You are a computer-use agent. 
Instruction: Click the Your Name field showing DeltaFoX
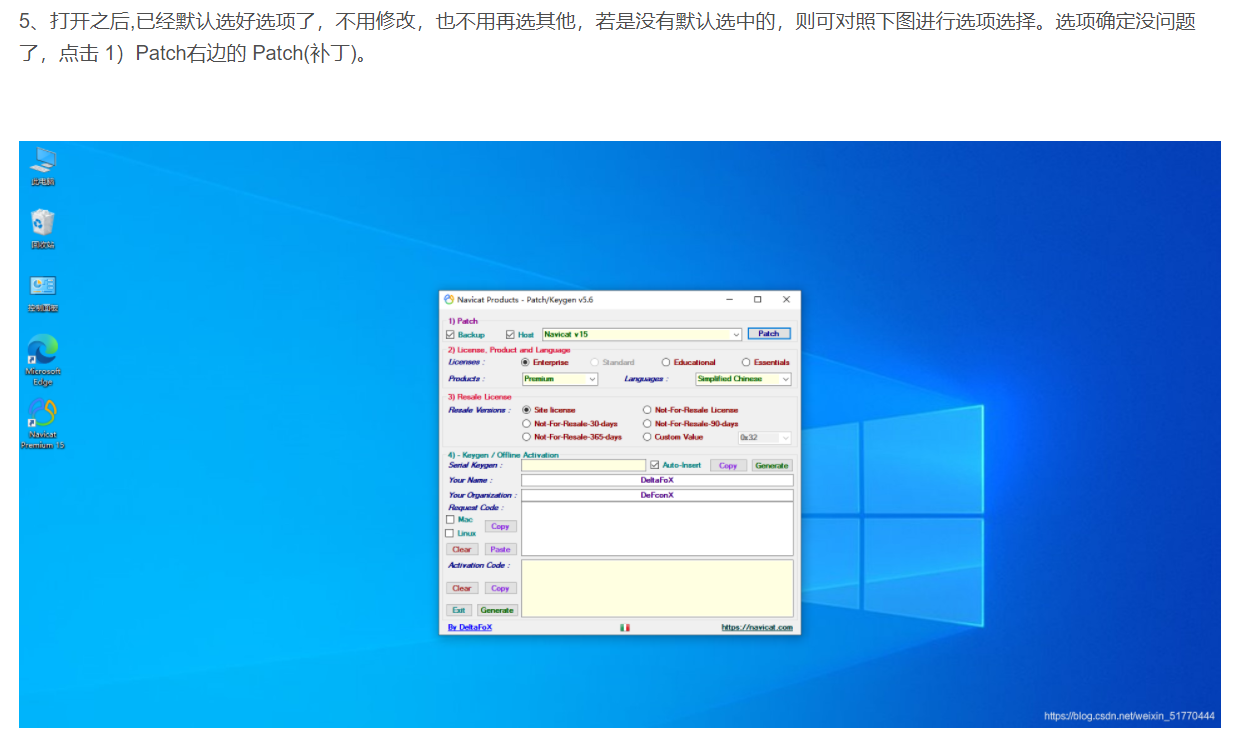click(x=657, y=480)
